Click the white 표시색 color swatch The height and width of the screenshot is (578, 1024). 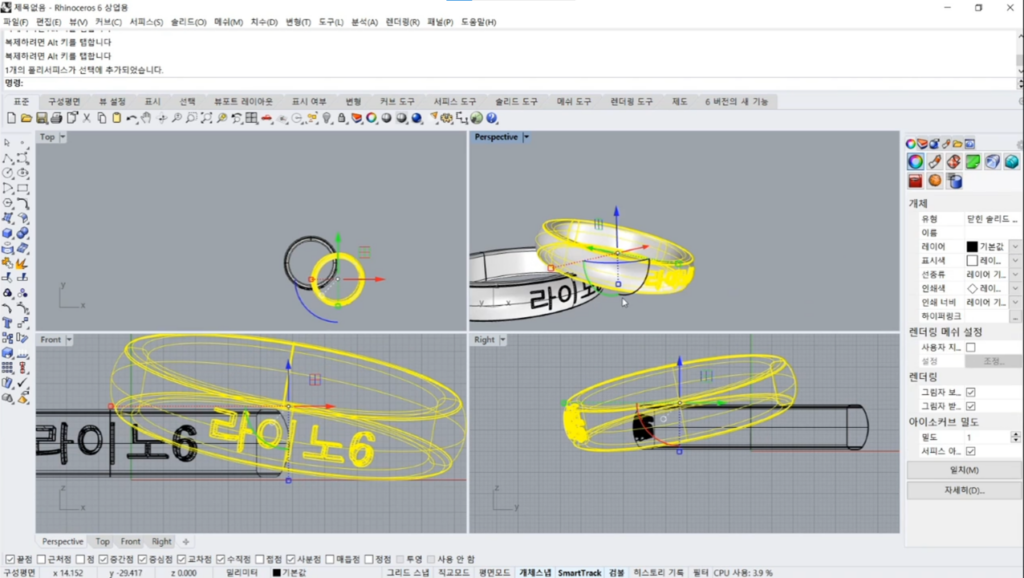pyautogui.click(x=972, y=261)
